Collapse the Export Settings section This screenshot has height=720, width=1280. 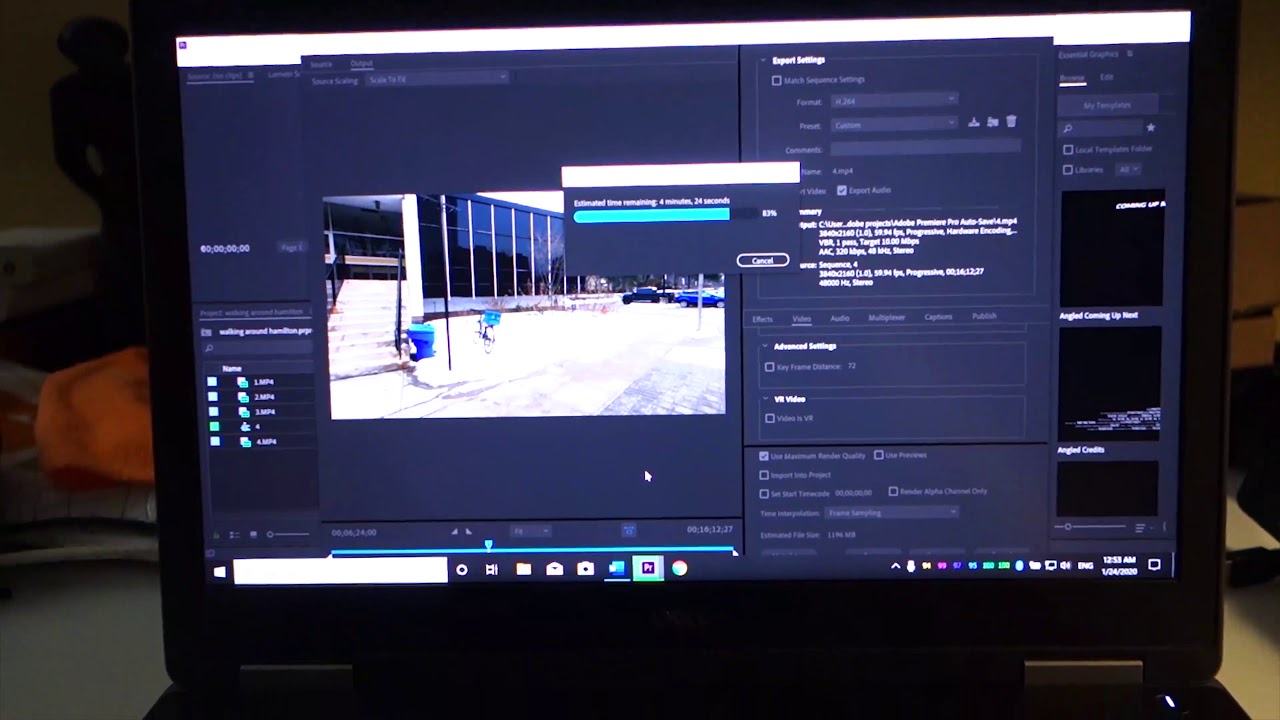pyautogui.click(x=763, y=60)
